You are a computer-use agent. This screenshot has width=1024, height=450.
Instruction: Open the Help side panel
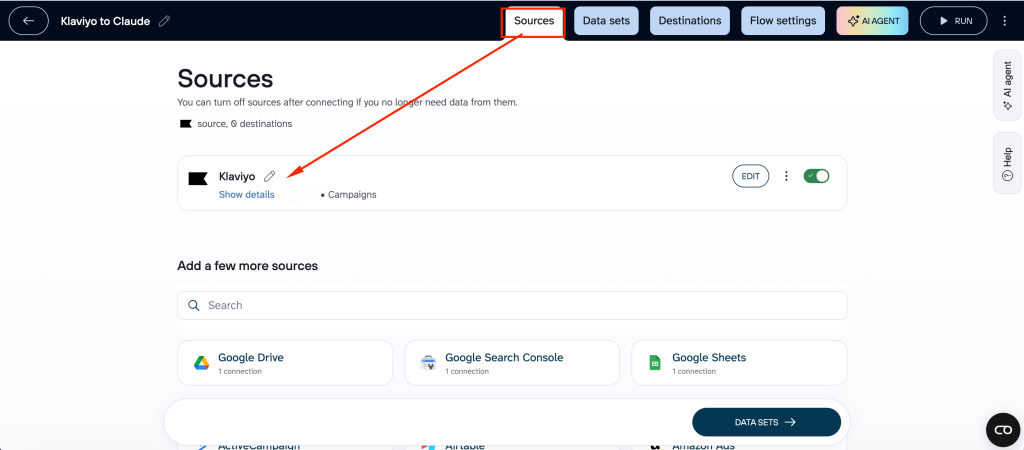click(x=1007, y=163)
